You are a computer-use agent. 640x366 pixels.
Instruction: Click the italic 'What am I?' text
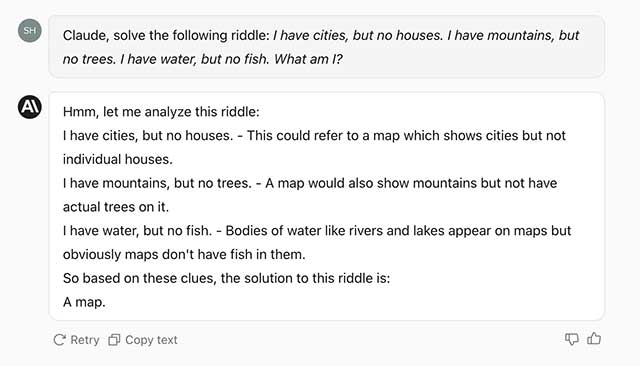coord(308,59)
